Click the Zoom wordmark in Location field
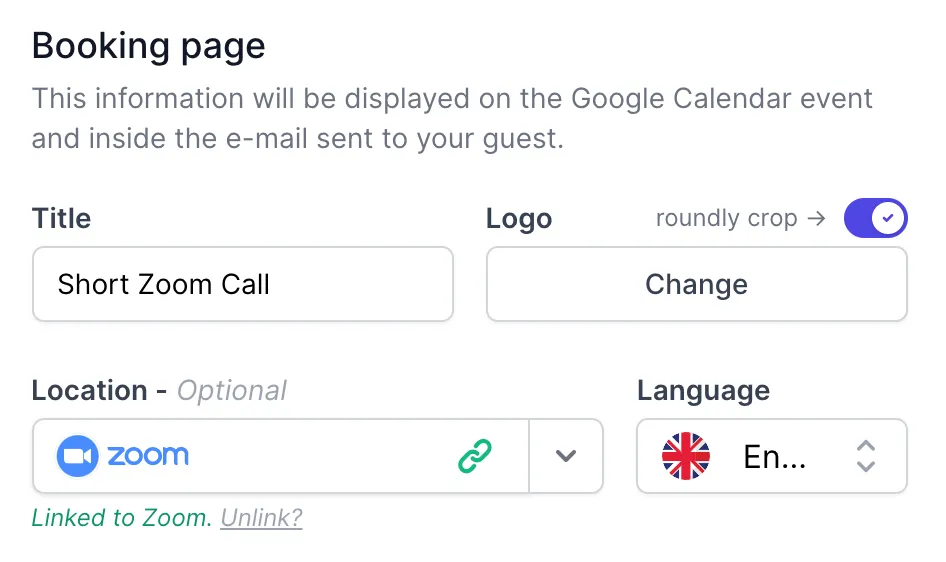Viewport: 946px width, 562px height. [x=148, y=456]
